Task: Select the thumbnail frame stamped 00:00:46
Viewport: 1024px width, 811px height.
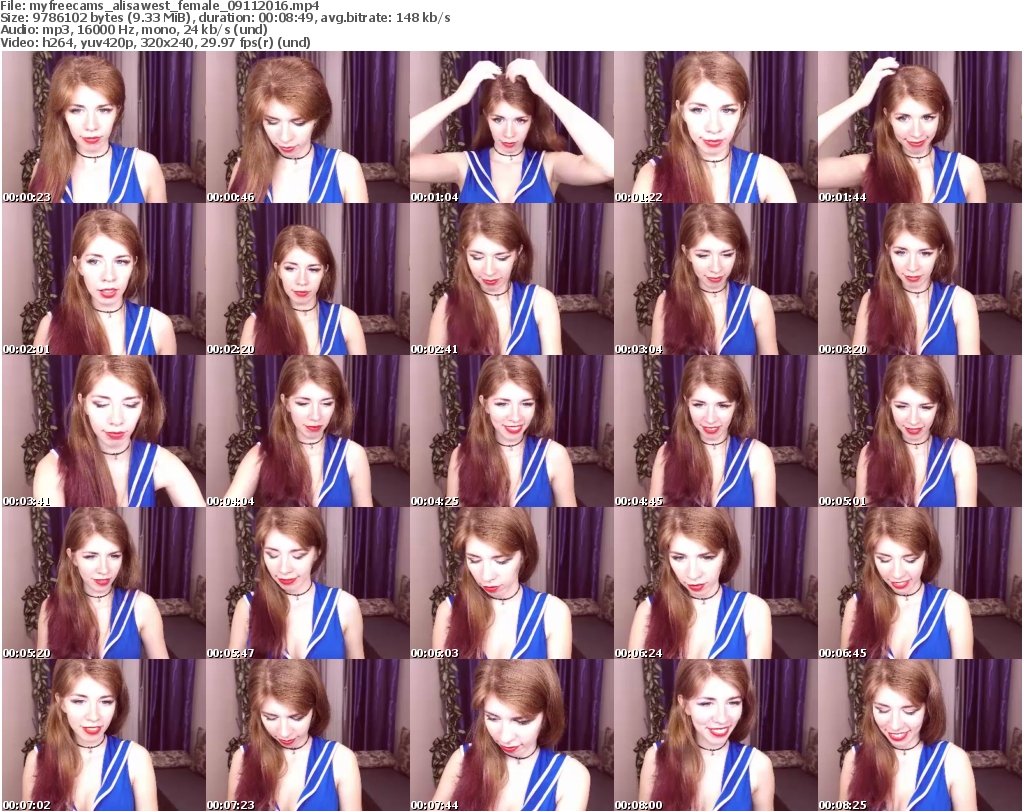Action: (308, 127)
